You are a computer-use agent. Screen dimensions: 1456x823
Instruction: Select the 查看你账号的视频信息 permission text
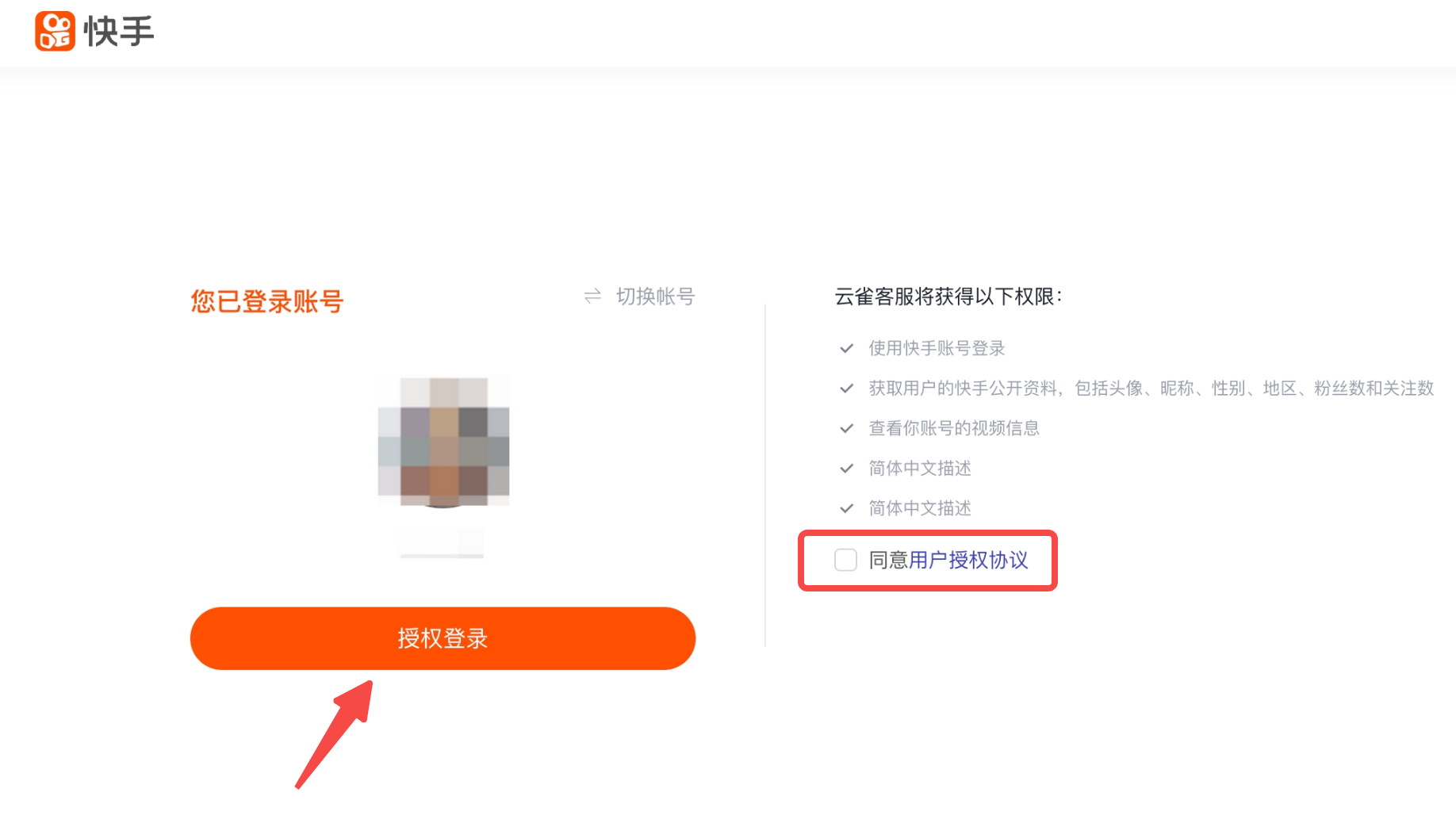953,428
